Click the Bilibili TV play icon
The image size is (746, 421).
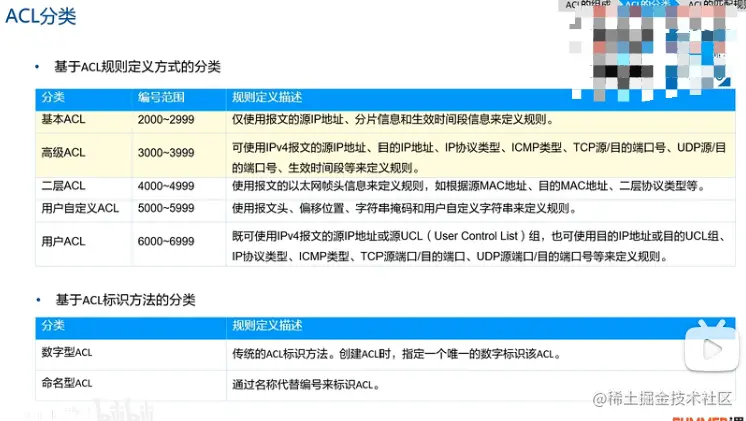point(712,346)
